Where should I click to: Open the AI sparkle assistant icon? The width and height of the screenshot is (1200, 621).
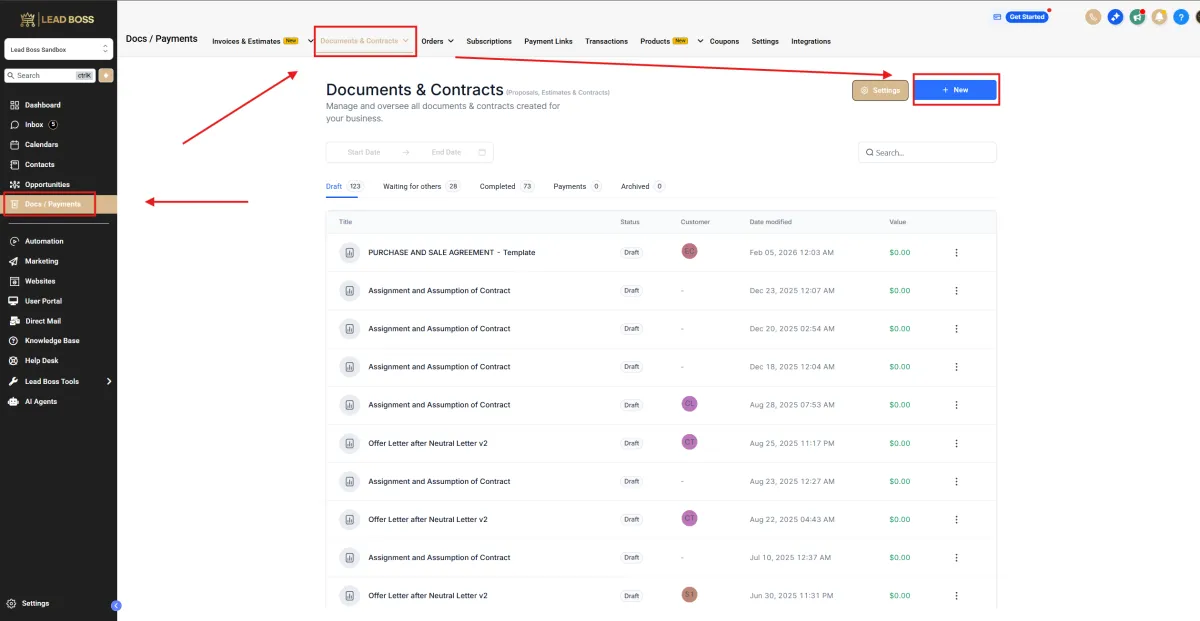point(1115,17)
